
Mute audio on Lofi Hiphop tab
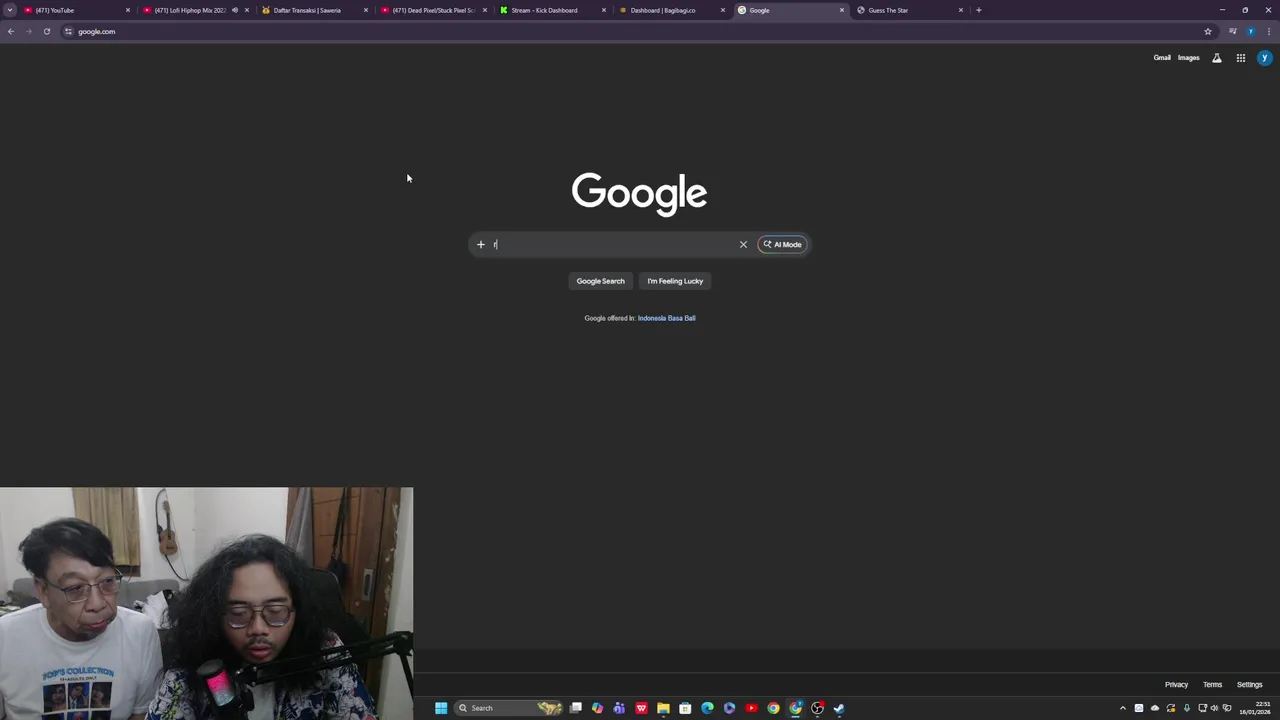point(235,10)
